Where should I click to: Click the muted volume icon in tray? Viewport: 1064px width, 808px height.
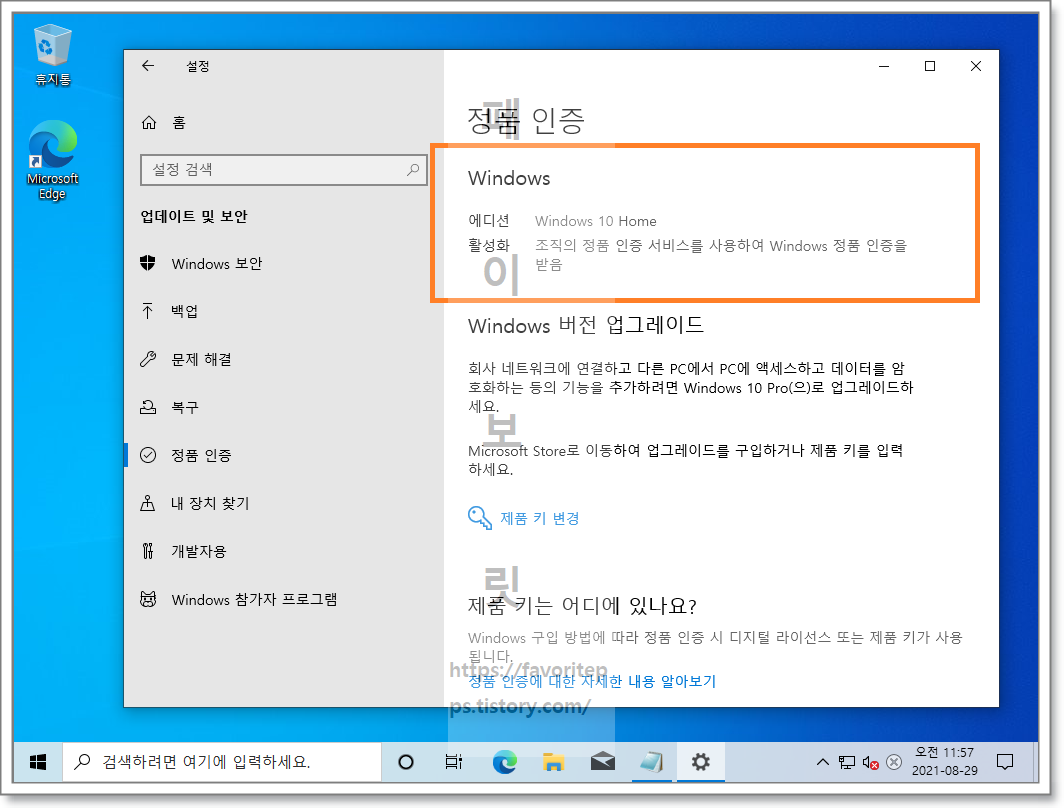pos(871,763)
